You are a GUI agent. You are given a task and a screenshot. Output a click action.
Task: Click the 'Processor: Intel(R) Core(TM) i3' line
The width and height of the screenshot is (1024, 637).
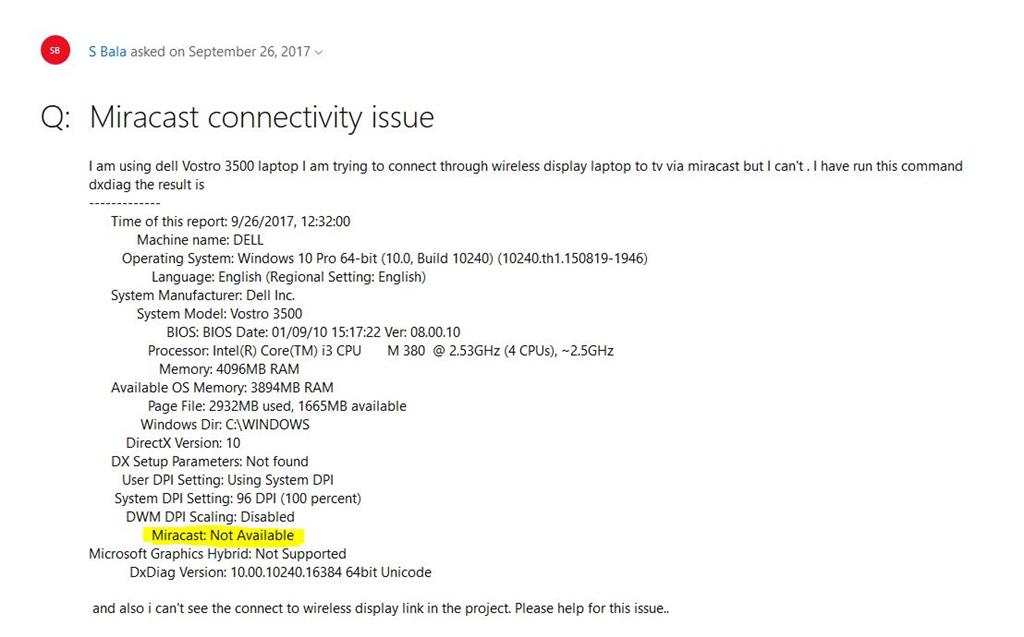coord(380,350)
